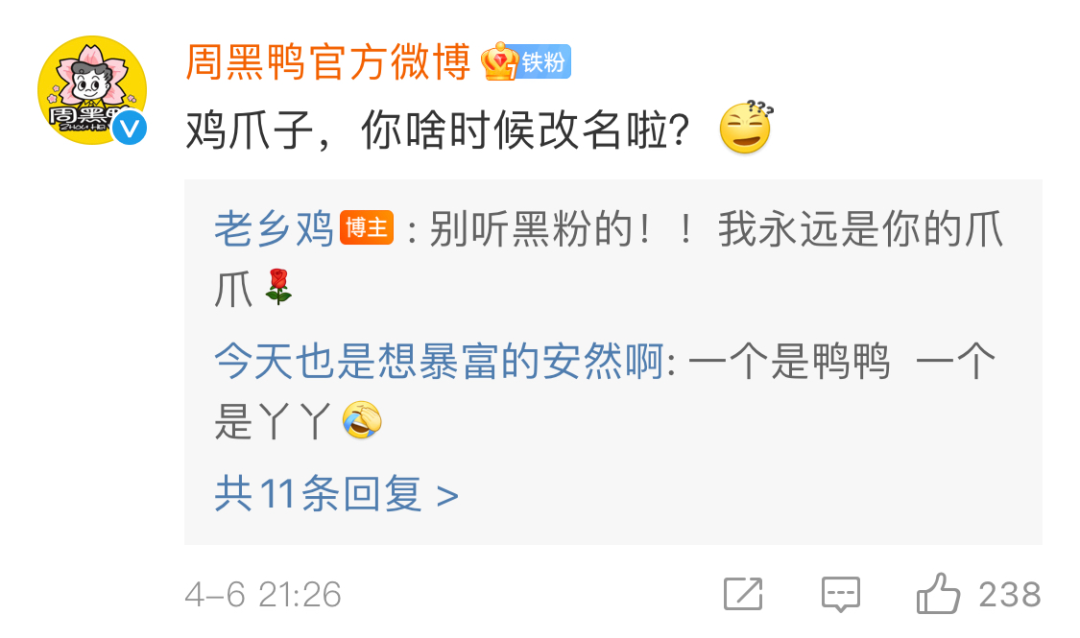Open 今天也是想暴富的安然啊 user profile
The width and height of the screenshot is (1080, 638).
[439, 360]
